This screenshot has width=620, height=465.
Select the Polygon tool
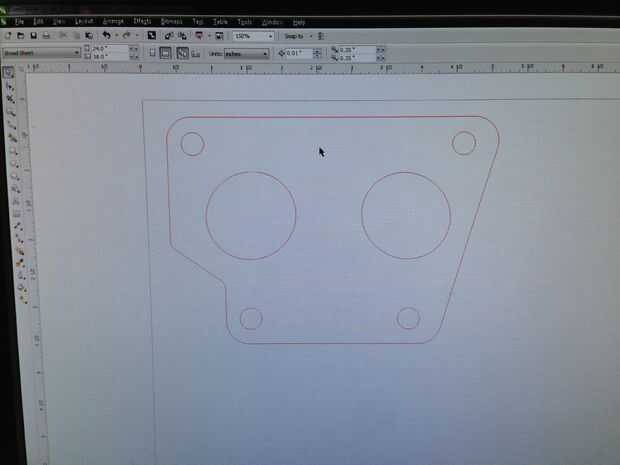point(15,176)
